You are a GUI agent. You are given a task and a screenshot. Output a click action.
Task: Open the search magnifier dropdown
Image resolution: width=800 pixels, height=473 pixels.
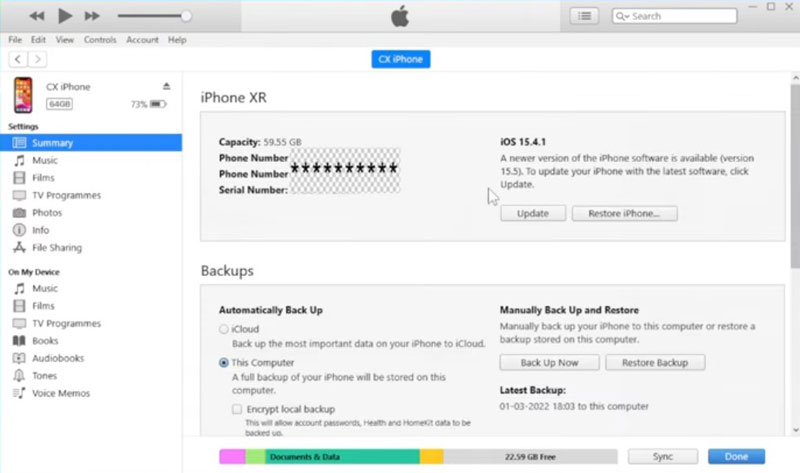pyautogui.click(x=622, y=16)
